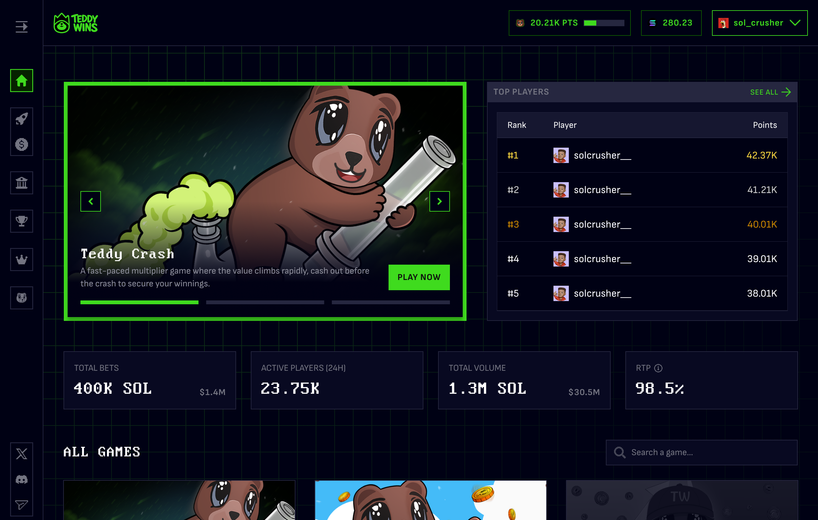Show the previous banner slide
Viewport: 818px width, 520px height.
click(90, 201)
